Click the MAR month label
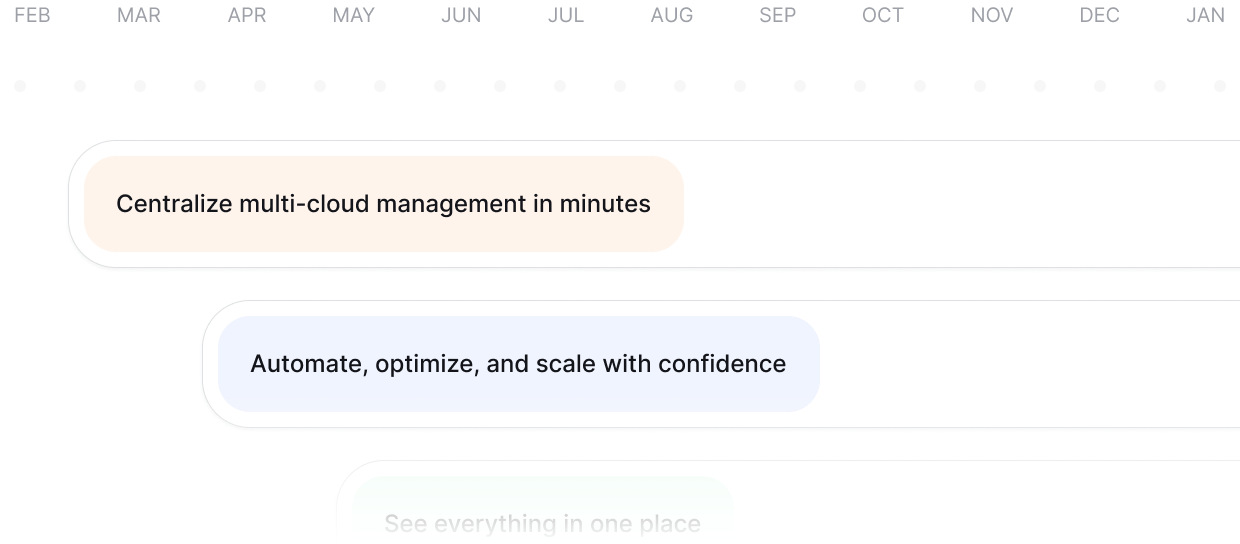The width and height of the screenshot is (1240, 544). pos(139,15)
